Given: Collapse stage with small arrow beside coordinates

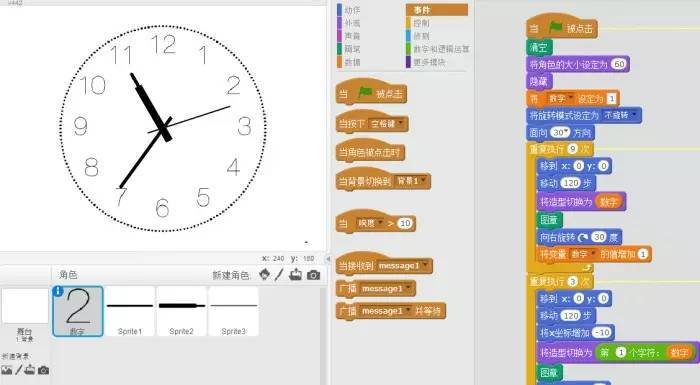Looking at the screenshot, I should [x=327, y=259].
